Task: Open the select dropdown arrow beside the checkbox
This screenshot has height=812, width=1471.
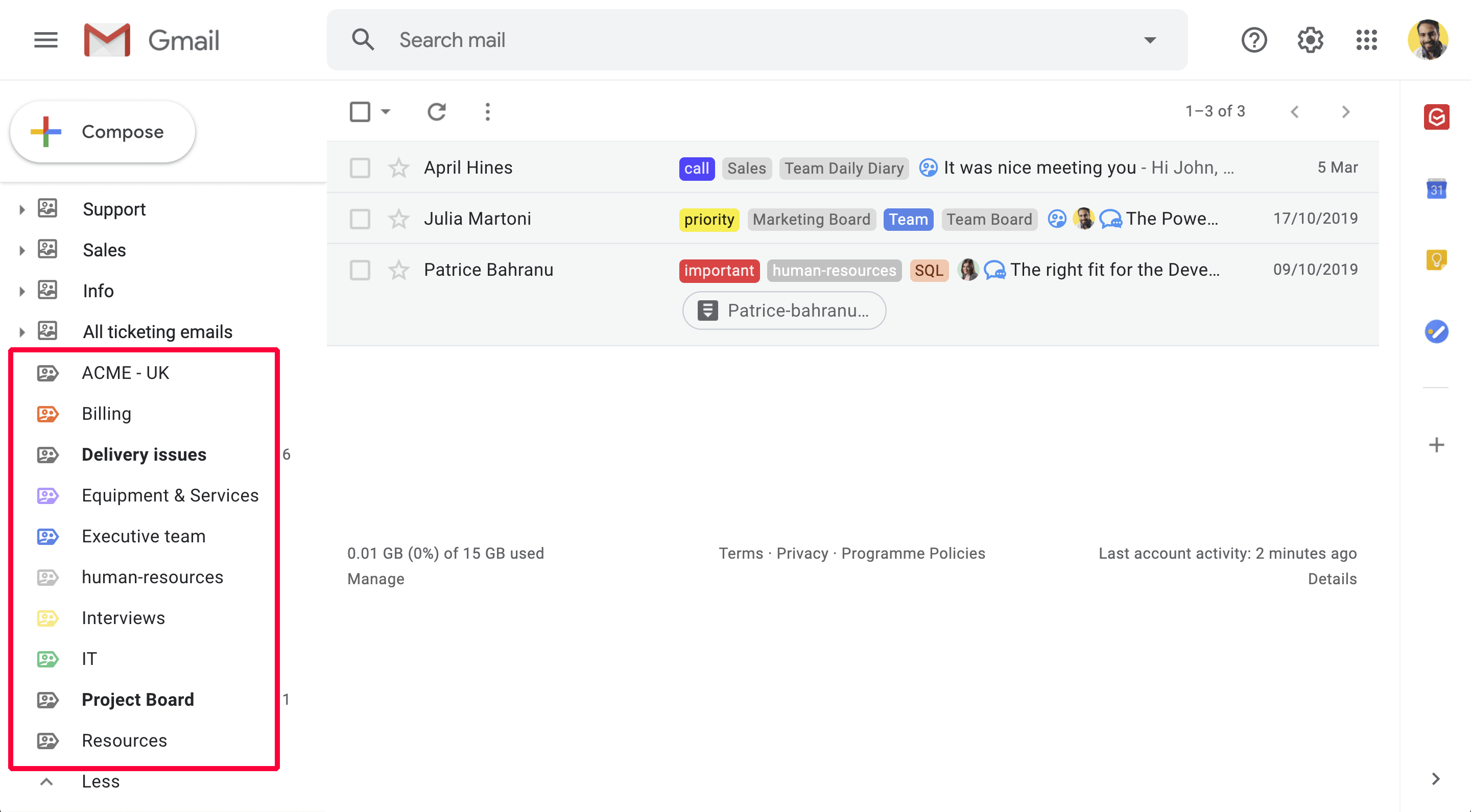Action: point(386,111)
